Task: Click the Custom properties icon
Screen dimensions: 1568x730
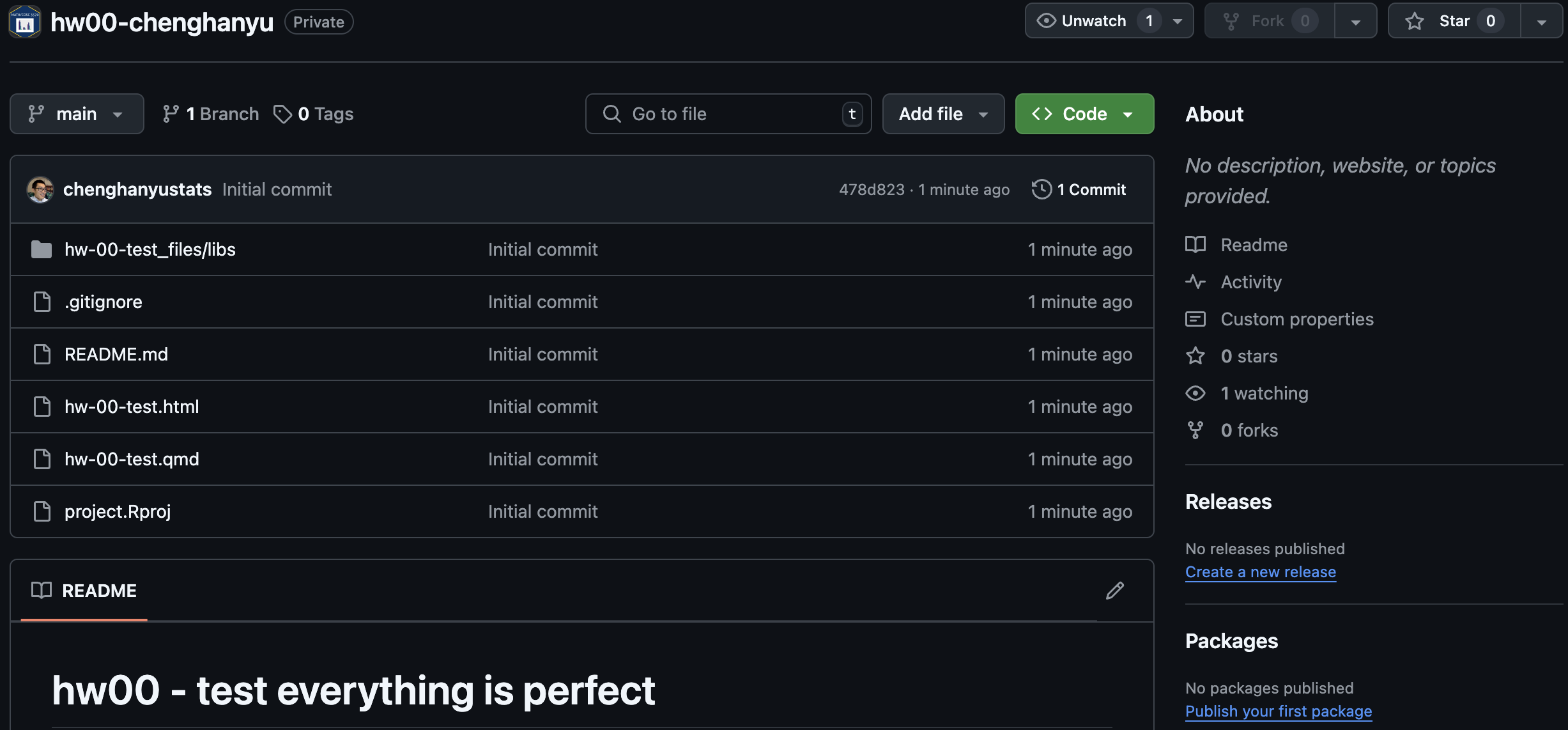Action: point(1195,318)
